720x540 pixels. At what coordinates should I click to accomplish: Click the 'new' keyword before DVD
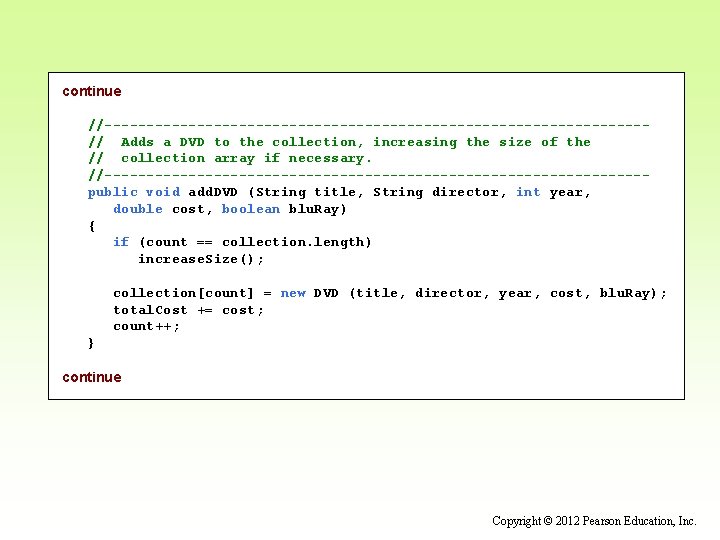click(x=293, y=293)
